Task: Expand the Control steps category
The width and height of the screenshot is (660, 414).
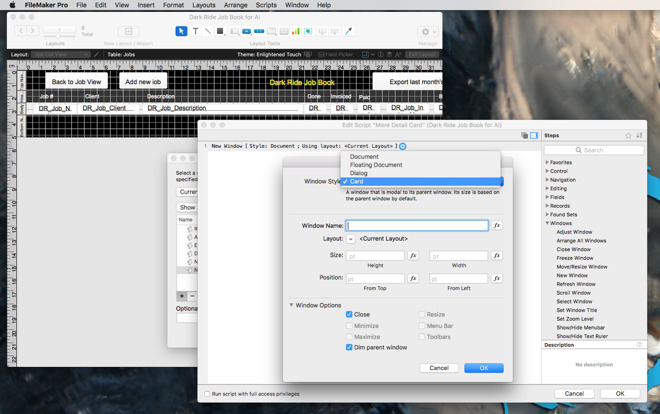Action: tap(547, 171)
